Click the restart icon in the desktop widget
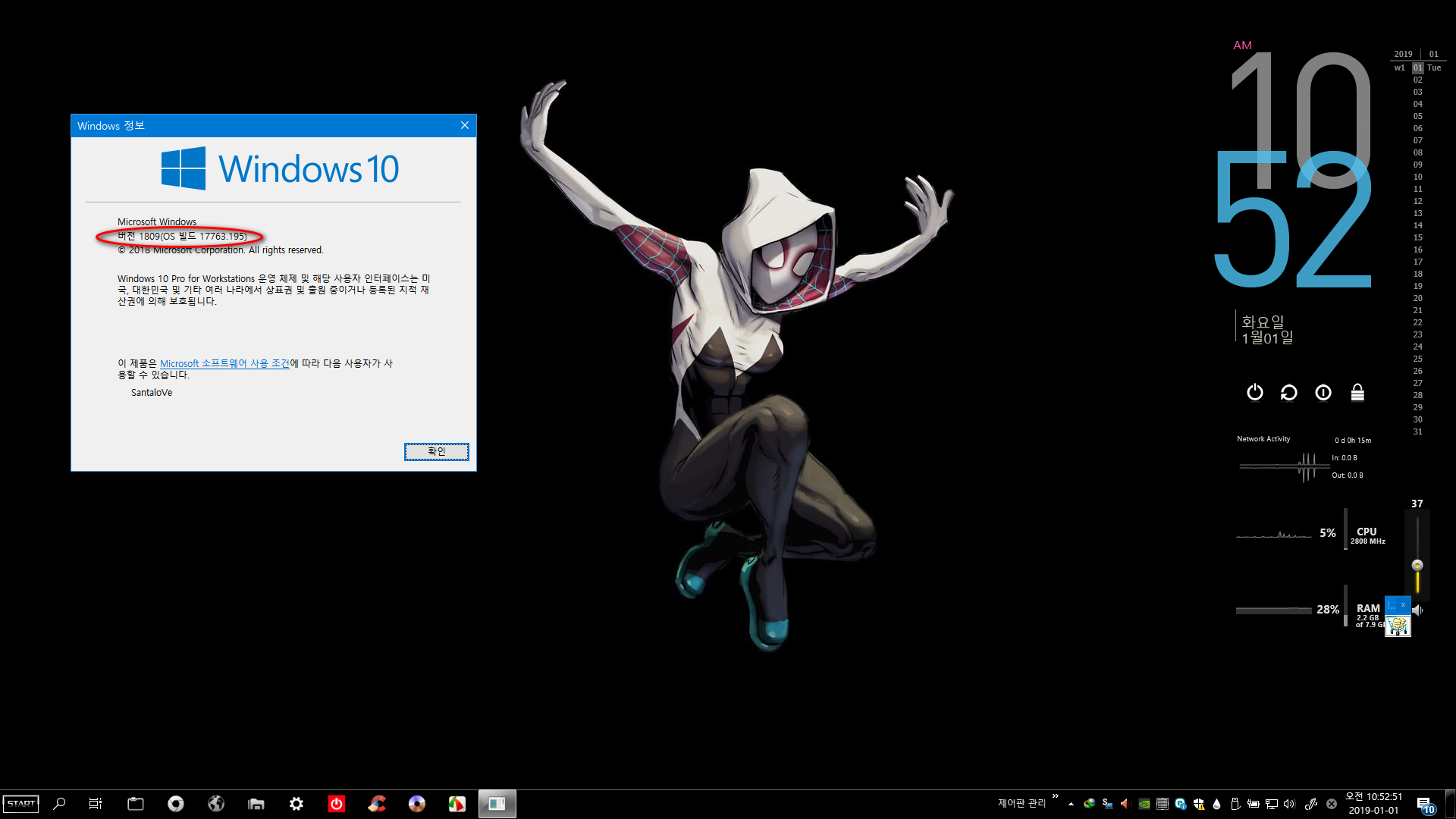This screenshot has width=1456, height=819. (1289, 392)
